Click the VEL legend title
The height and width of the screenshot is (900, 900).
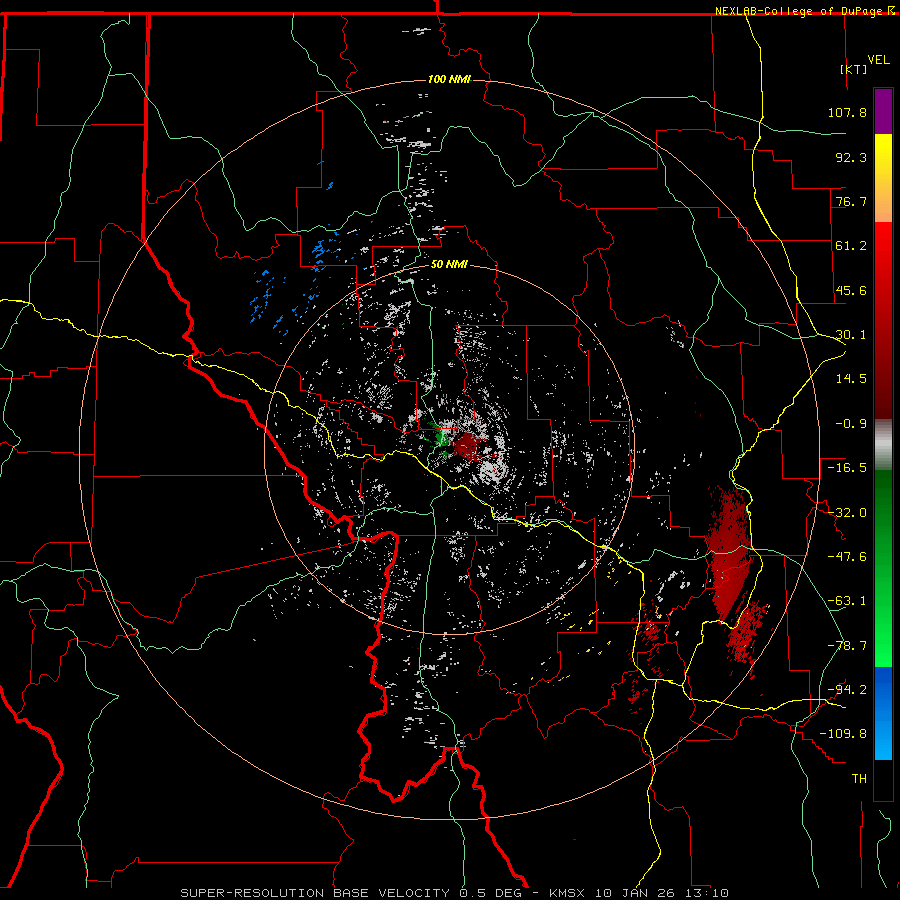click(x=878, y=60)
